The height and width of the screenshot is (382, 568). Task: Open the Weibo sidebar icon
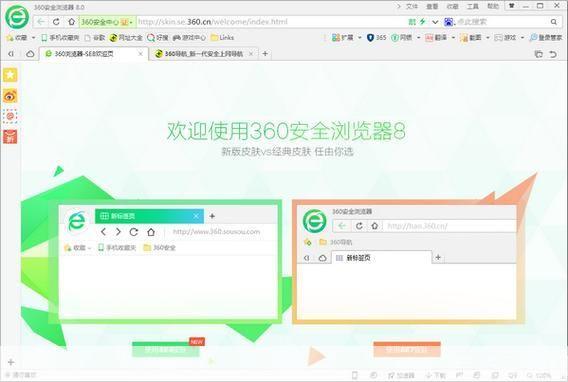pos(10,96)
